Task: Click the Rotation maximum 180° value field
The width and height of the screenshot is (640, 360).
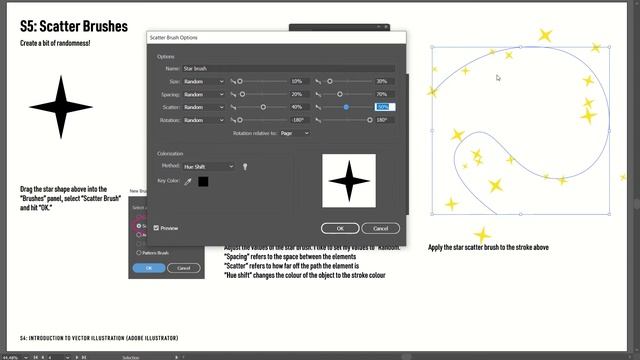Action: (385, 120)
